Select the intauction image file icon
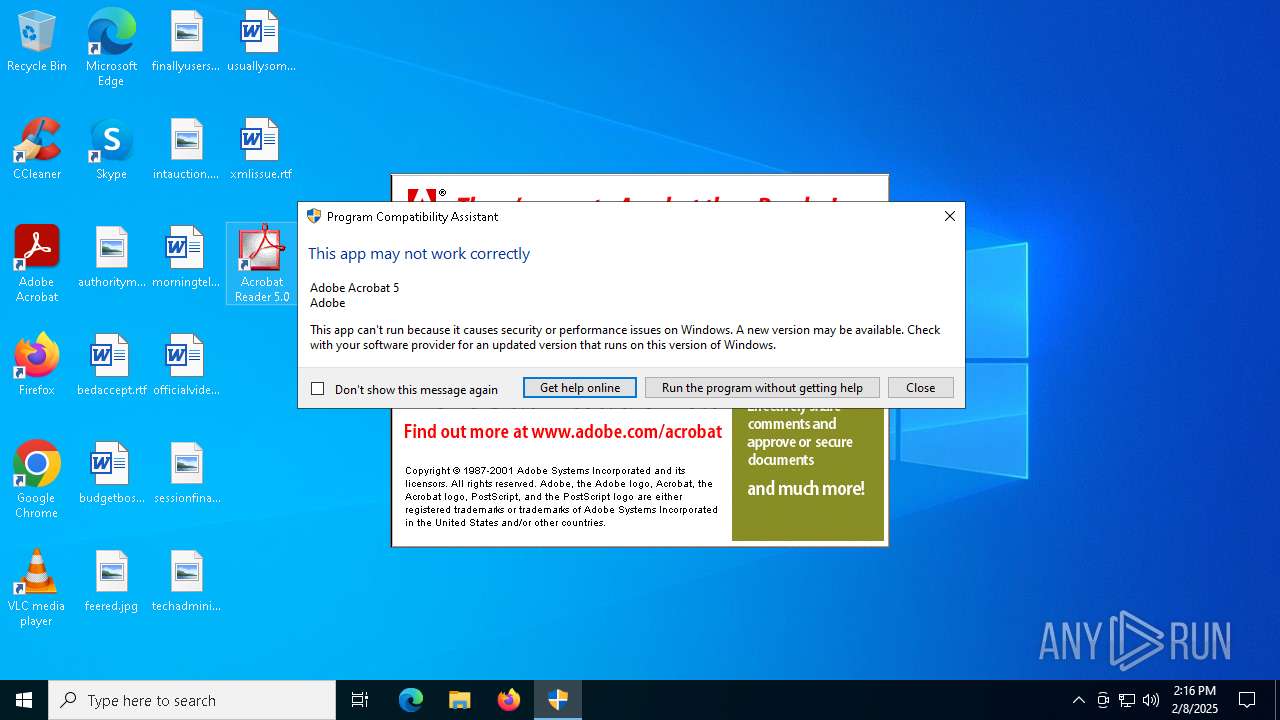 tap(186, 150)
